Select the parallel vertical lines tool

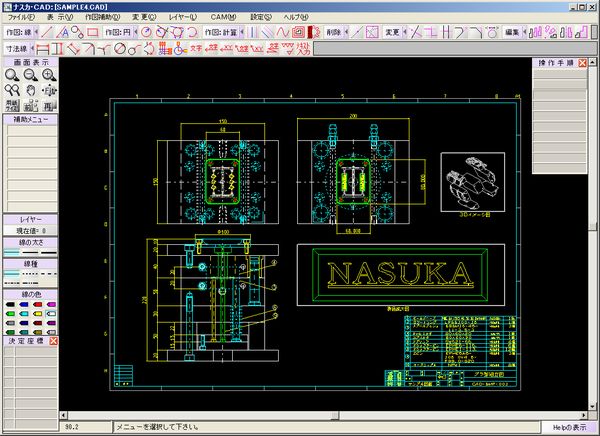(x=253, y=32)
